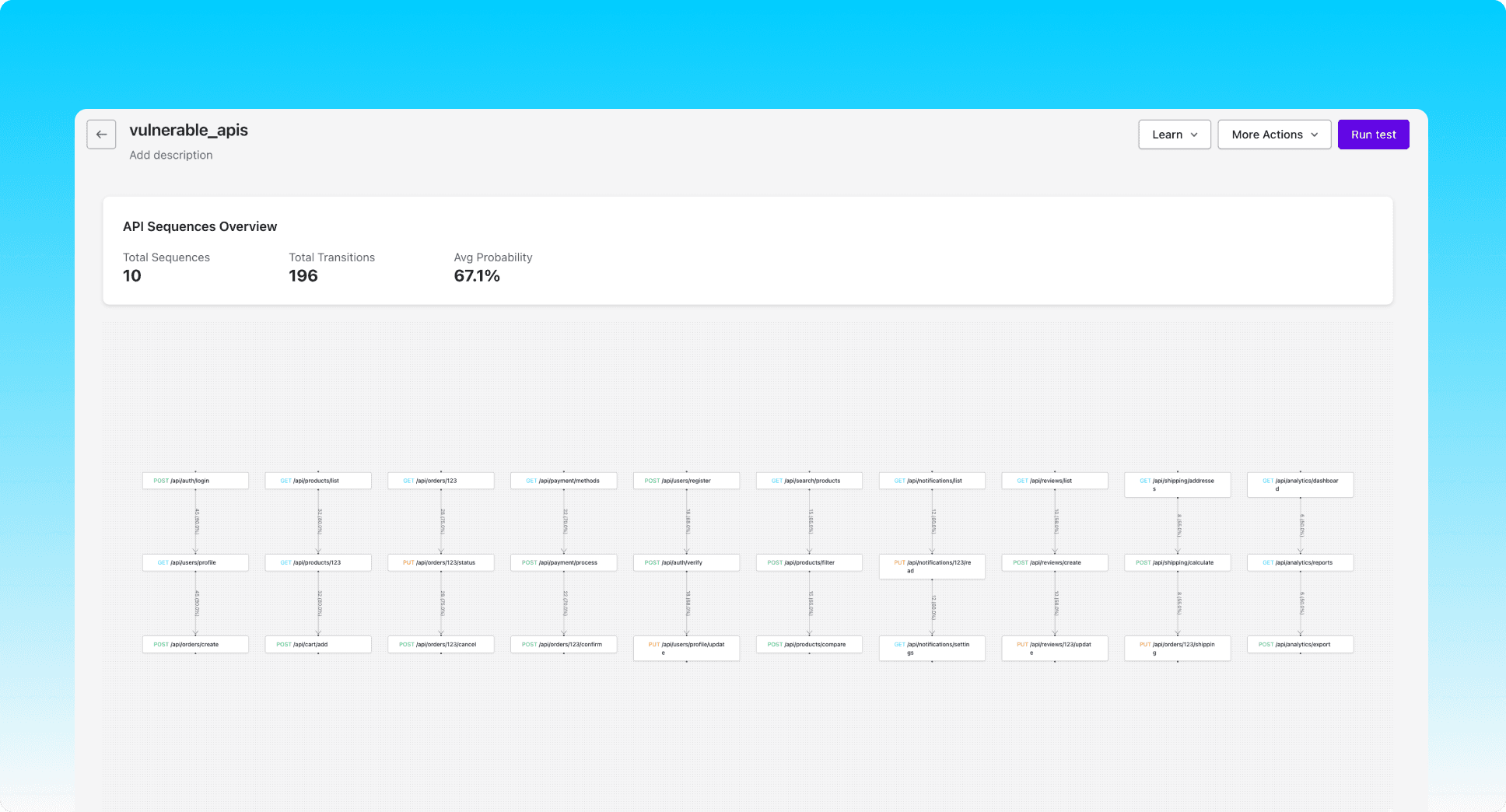Click the 18 (68.0%) edge below users/register
1506x812 pixels.
tap(688, 521)
